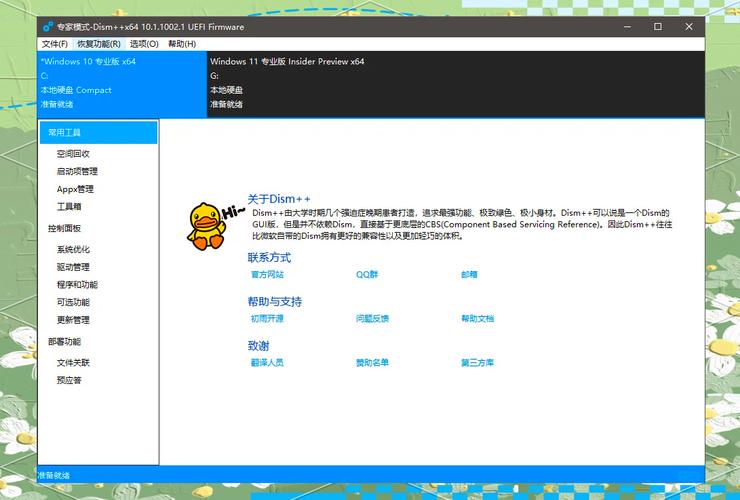Open 程序和功能 in the sidebar
The height and width of the screenshot is (500, 740).
coord(77,284)
